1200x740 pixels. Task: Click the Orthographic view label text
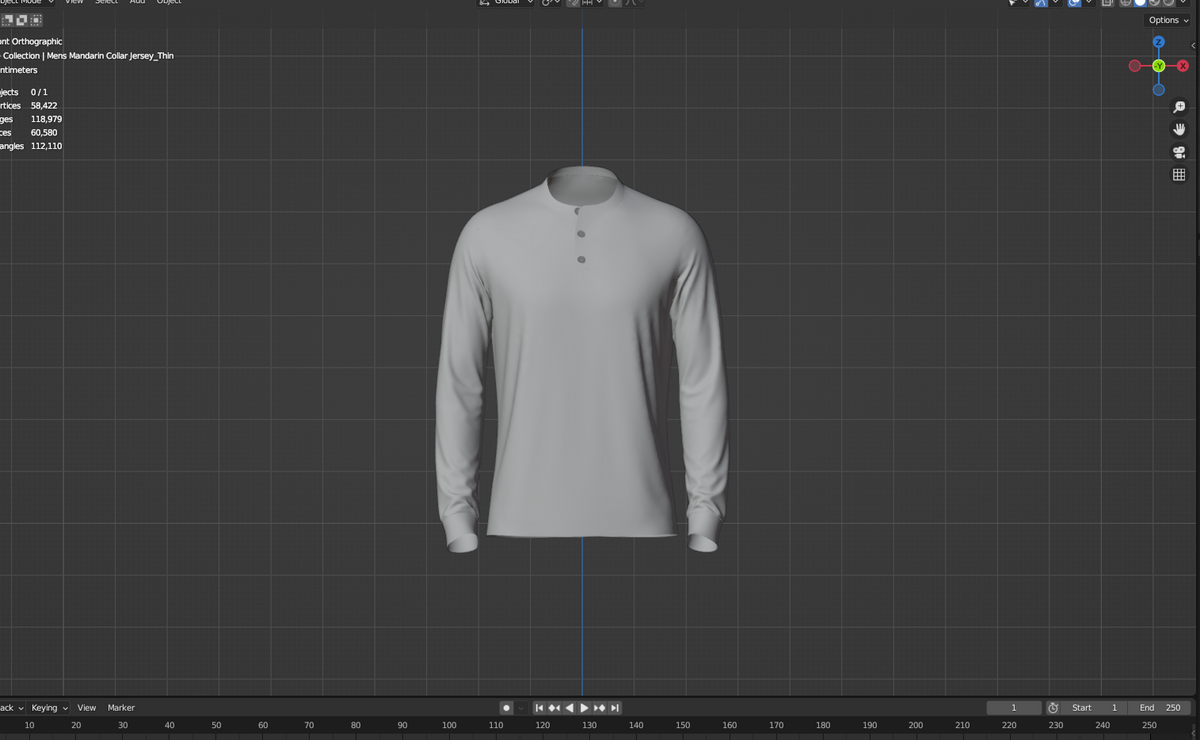pos(36,42)
